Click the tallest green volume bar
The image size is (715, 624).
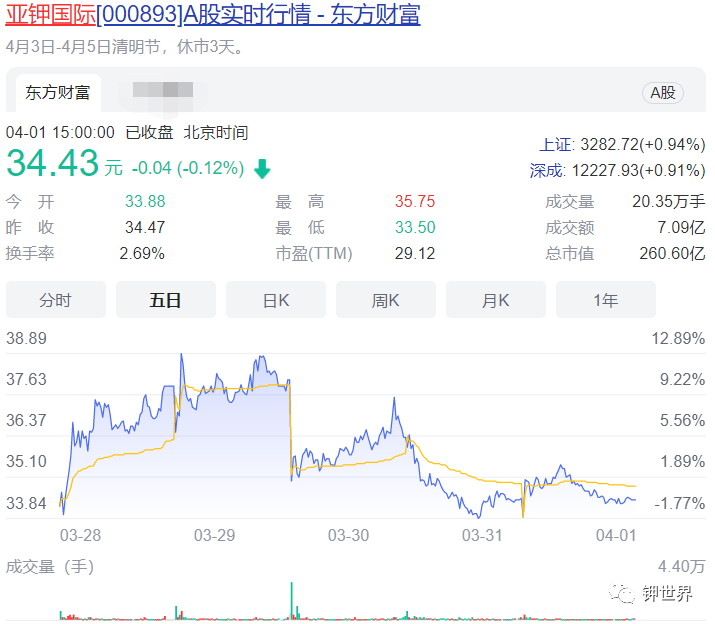click(291, 600)
